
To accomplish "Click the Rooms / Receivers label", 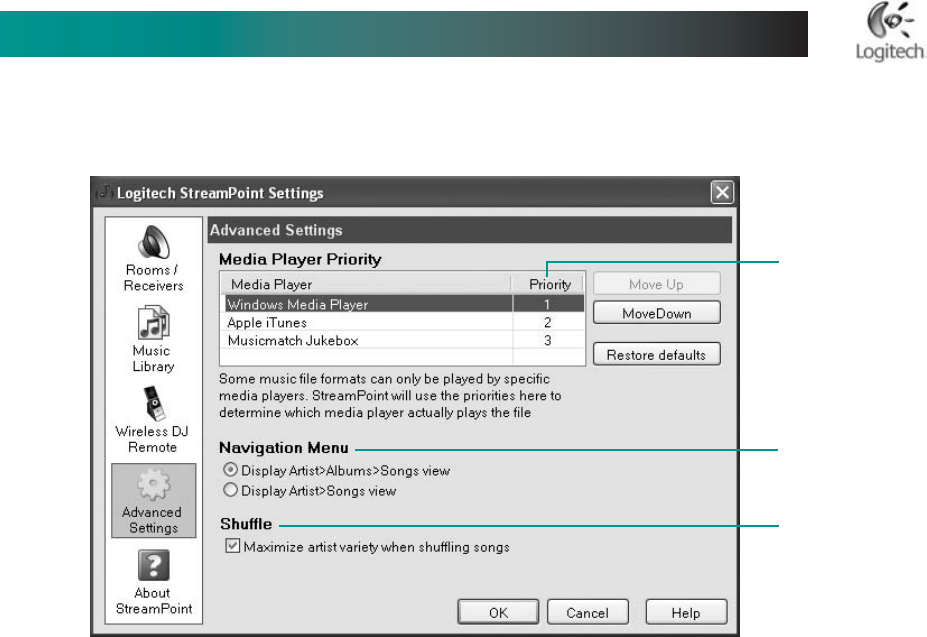I will coord(153,277).
